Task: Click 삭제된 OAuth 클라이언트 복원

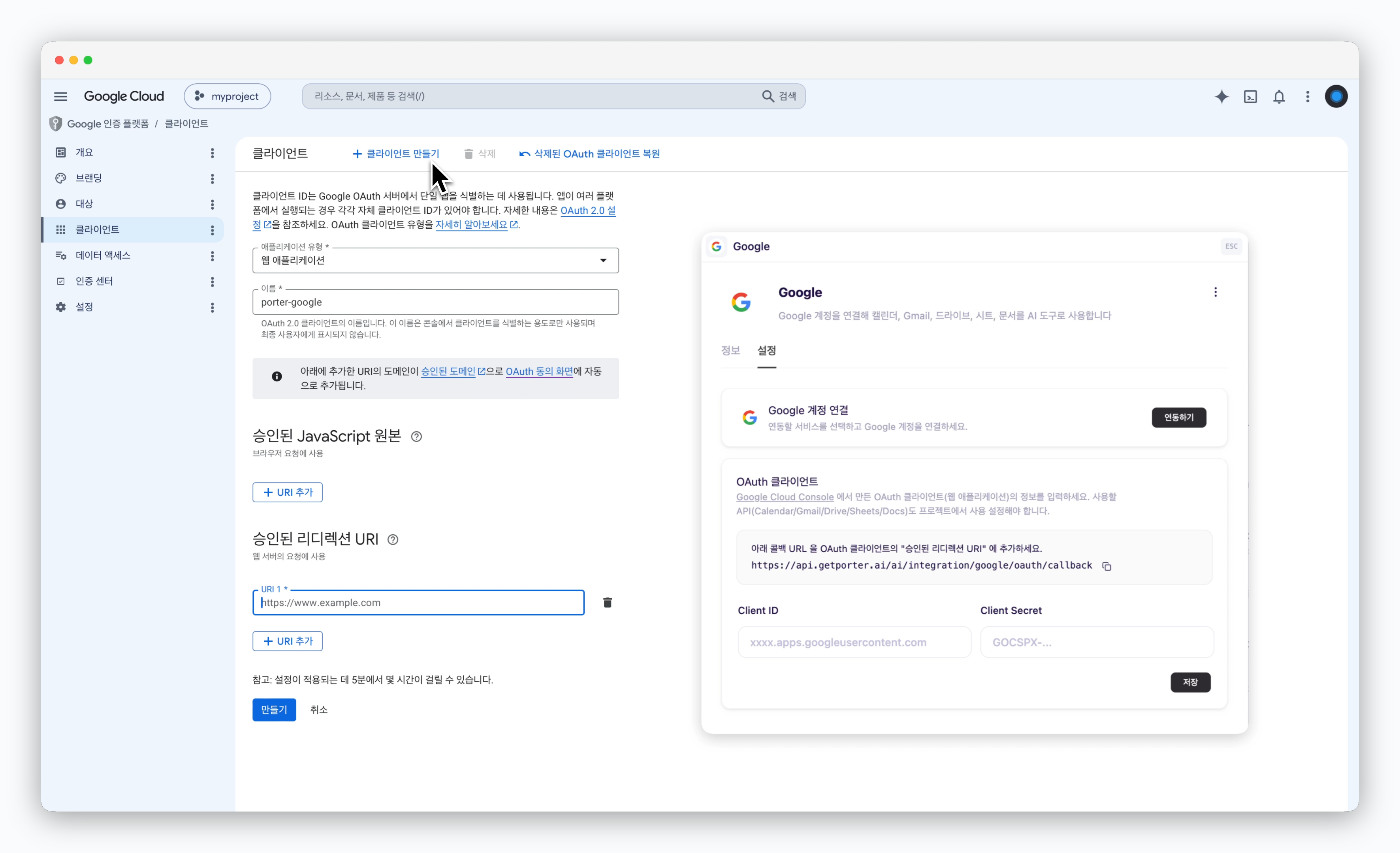Action: coord(589,154)
